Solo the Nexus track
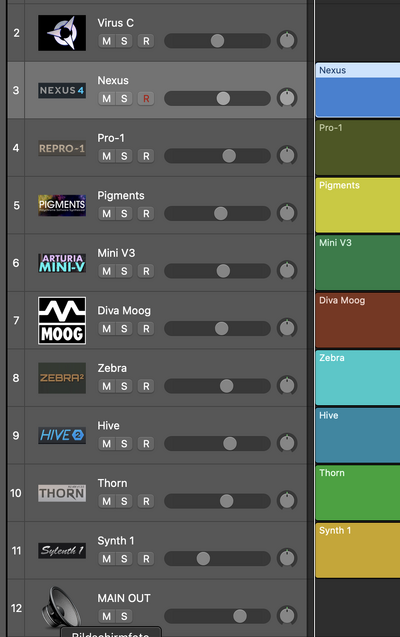This screenshot has height=637, width=400. pos(124,99)
